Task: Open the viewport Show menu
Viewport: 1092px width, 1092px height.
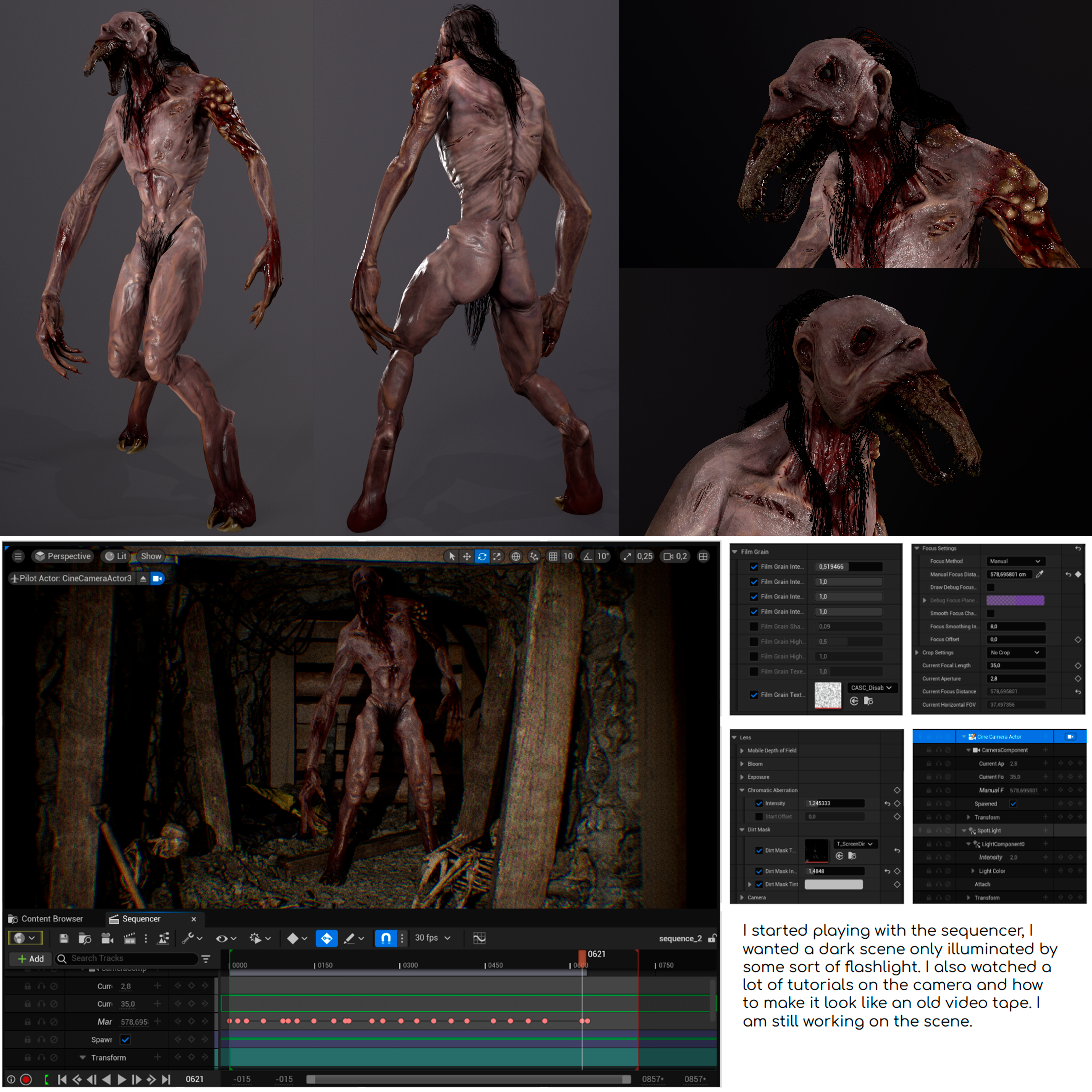Action: tap(151, 556)
